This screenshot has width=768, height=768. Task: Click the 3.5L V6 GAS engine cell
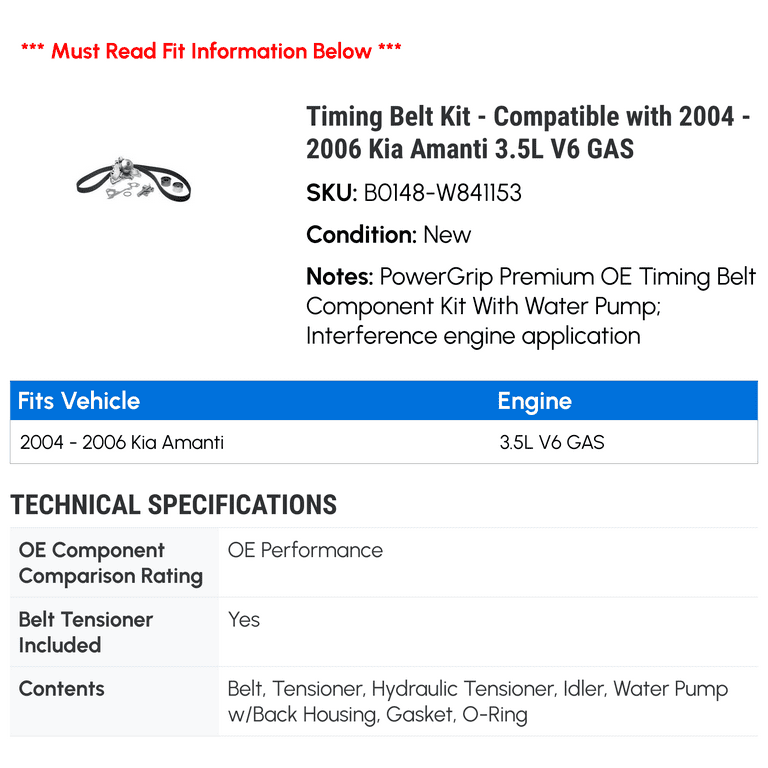click(552, 442)
